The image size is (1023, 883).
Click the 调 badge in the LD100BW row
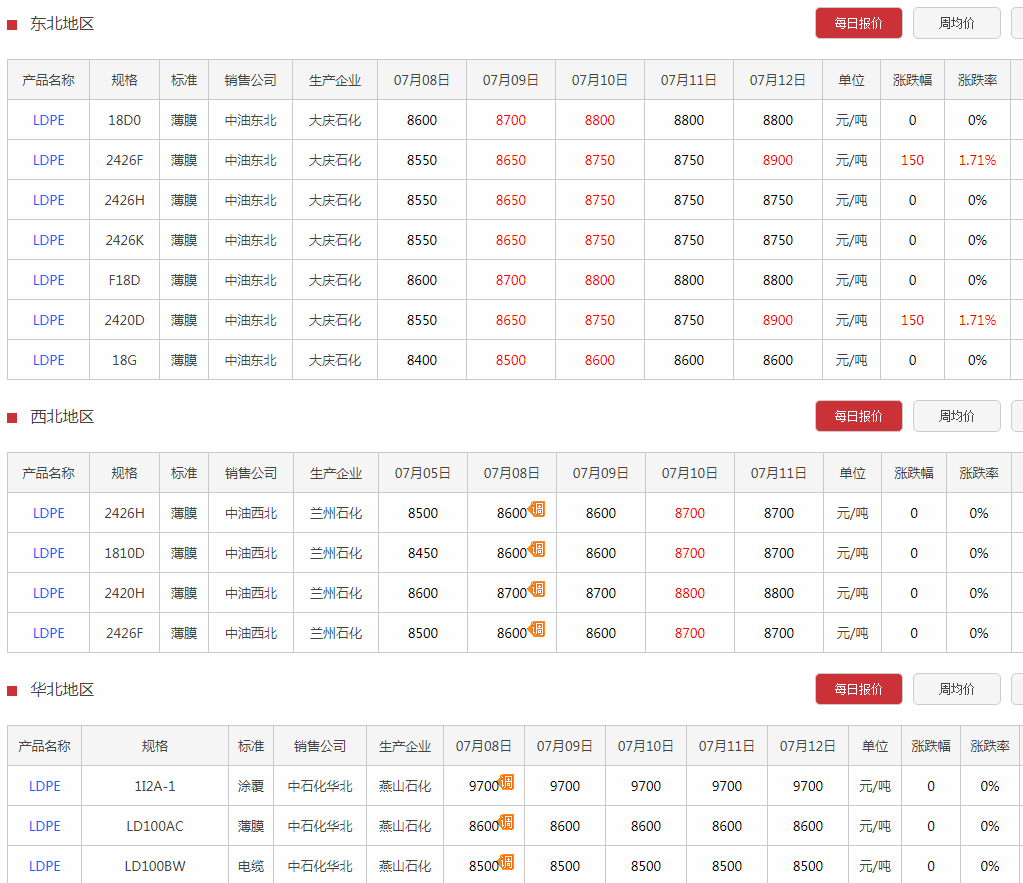coord(506,861)
